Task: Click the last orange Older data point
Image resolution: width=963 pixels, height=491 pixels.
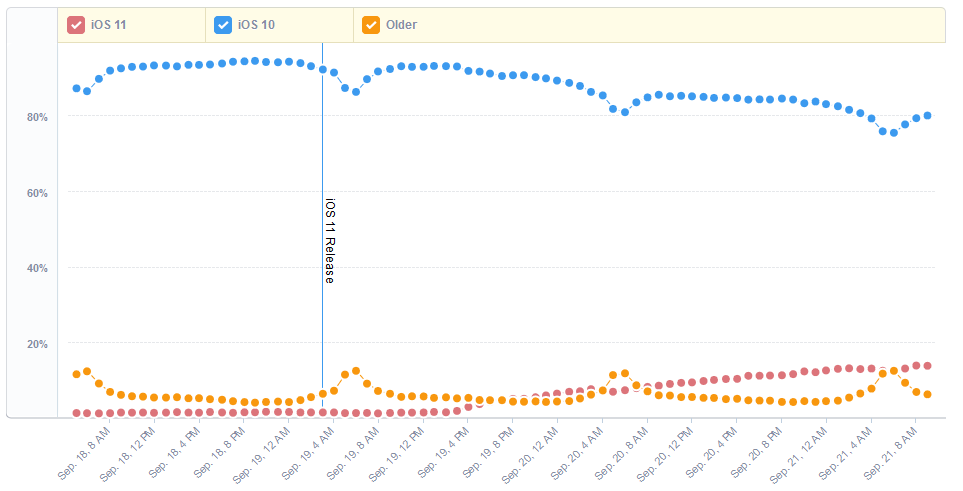Action: (927, 395)
